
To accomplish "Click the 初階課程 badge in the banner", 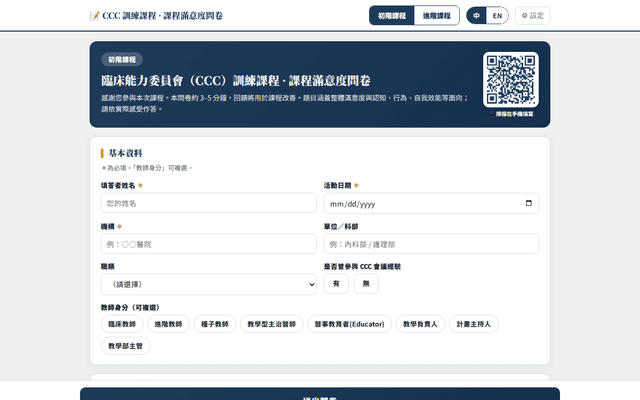I will (122, 60).
